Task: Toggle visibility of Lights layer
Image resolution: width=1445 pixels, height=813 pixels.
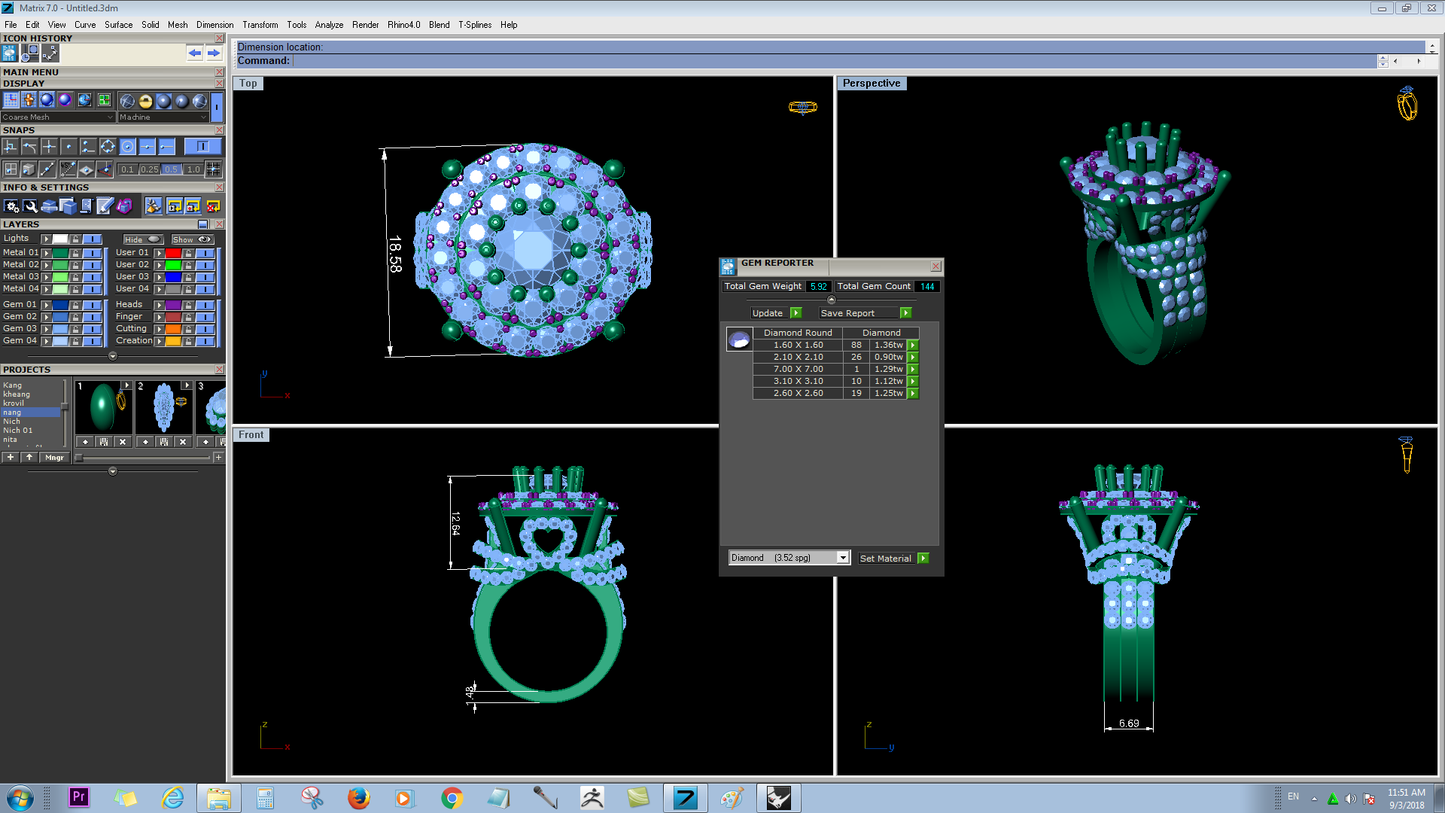Action: coord(92,239)
